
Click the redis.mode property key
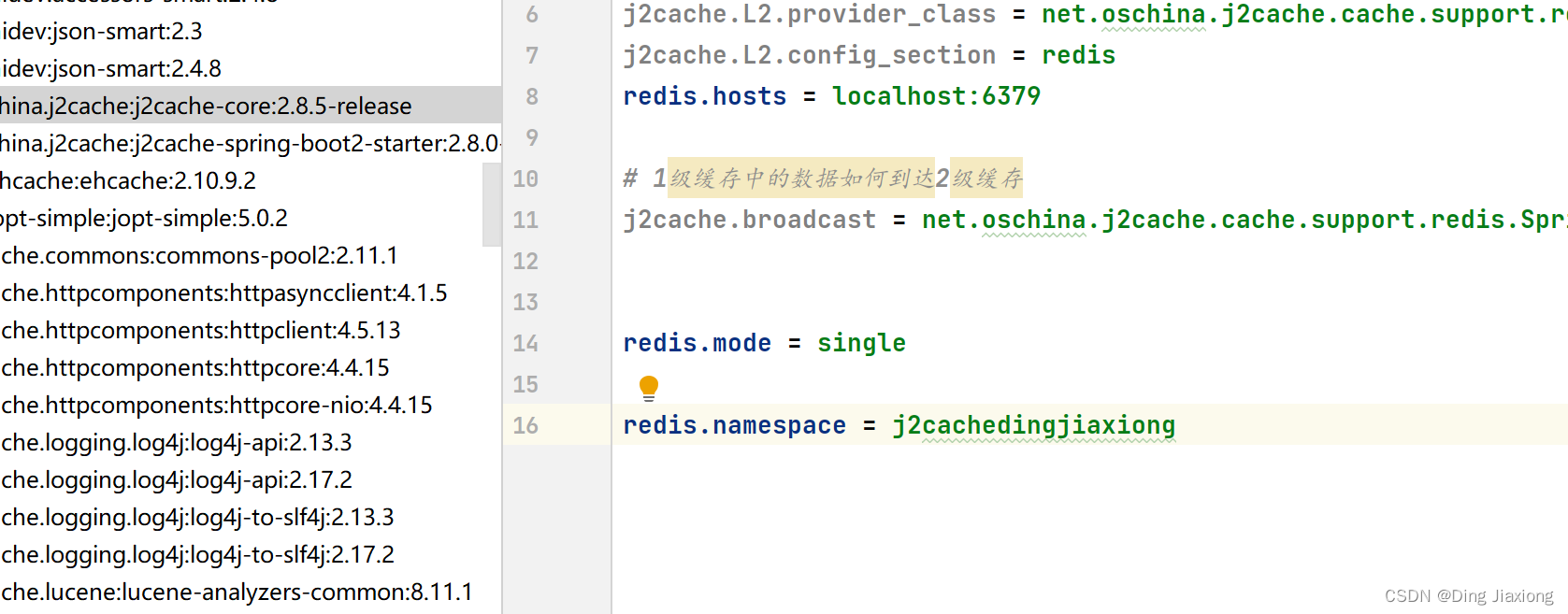click(698, 343)
